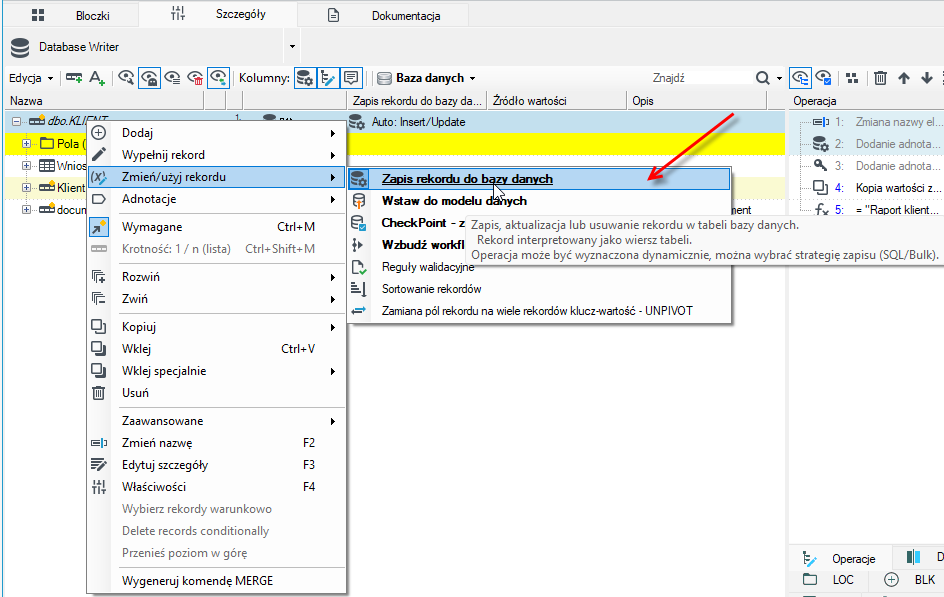Click the Edytuj szczegóły pencil-lines icon
The width and height of the screenshot is (944, 597).
click(99, 465)
